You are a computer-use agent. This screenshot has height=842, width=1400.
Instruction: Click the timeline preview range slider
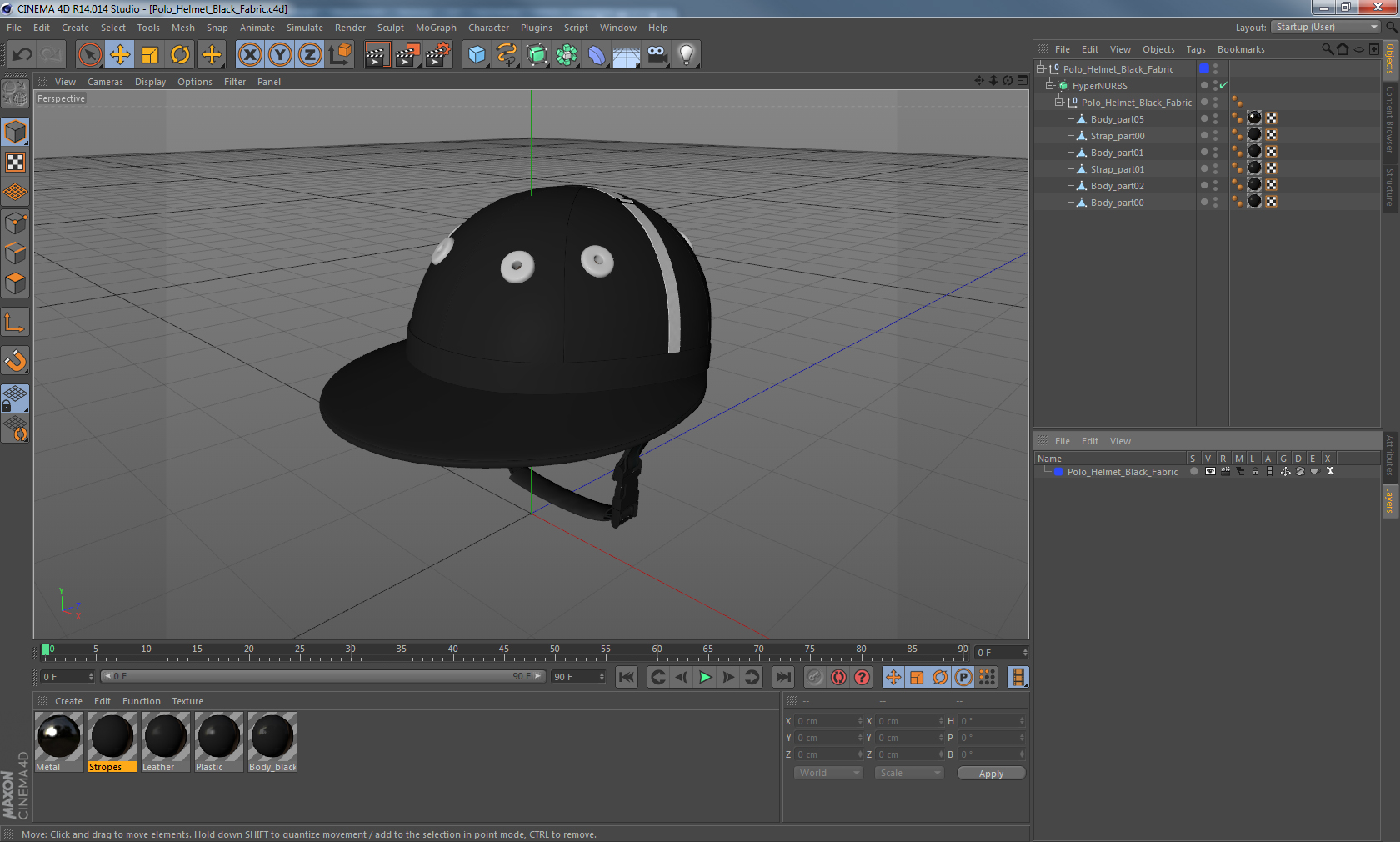coord(323,676)
